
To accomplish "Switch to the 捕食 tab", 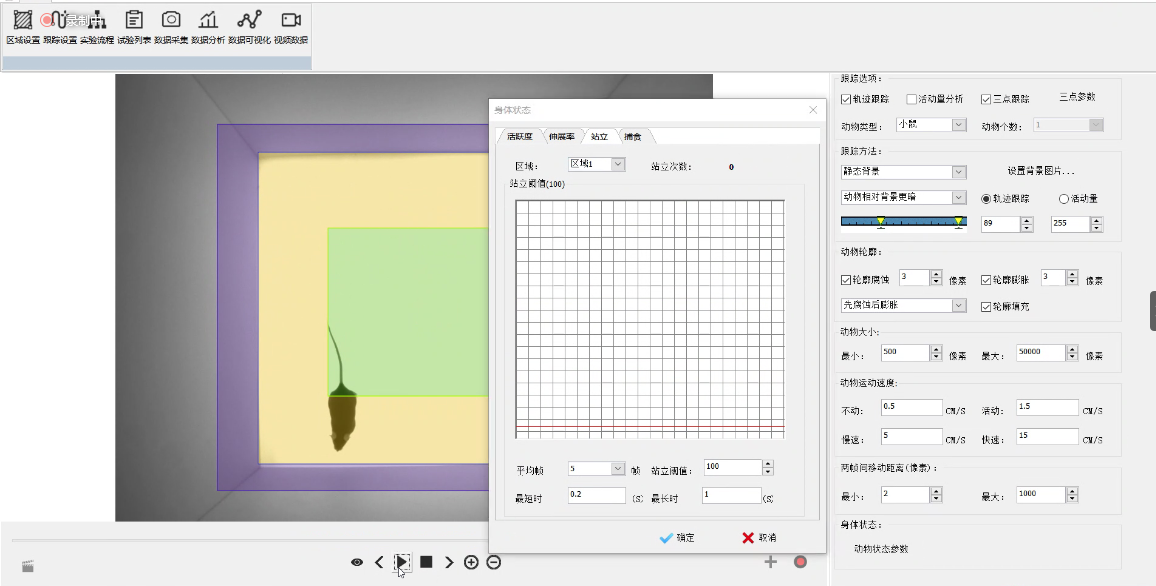I will coord(634,136).
